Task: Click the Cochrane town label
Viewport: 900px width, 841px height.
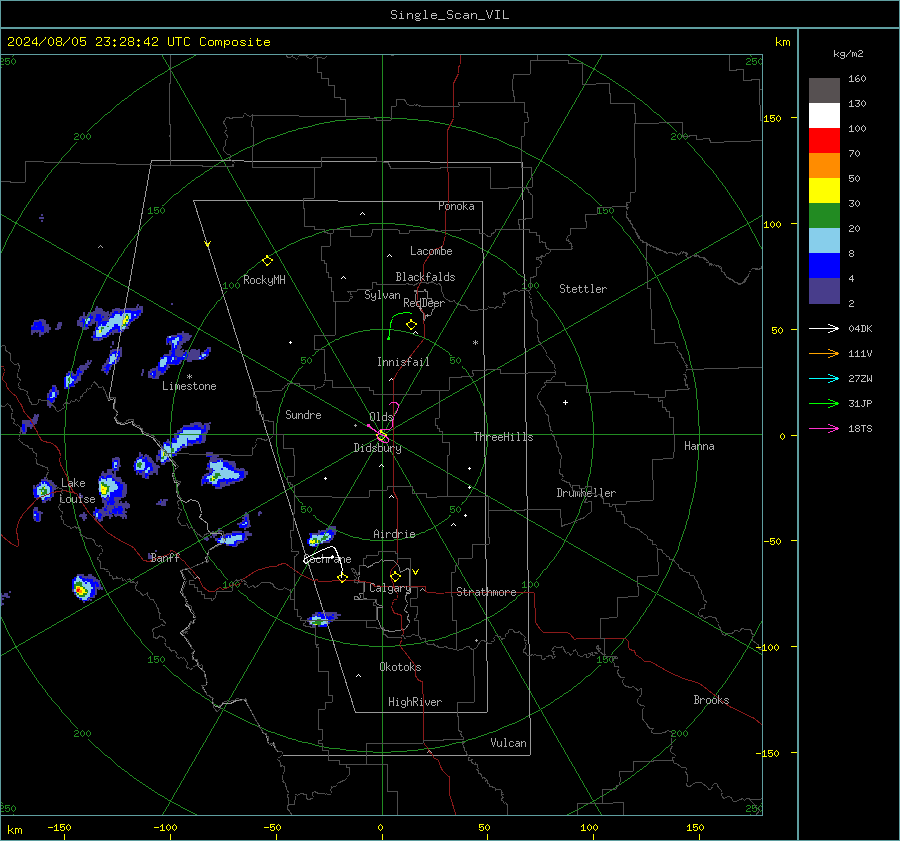Action: click(327, 559)
